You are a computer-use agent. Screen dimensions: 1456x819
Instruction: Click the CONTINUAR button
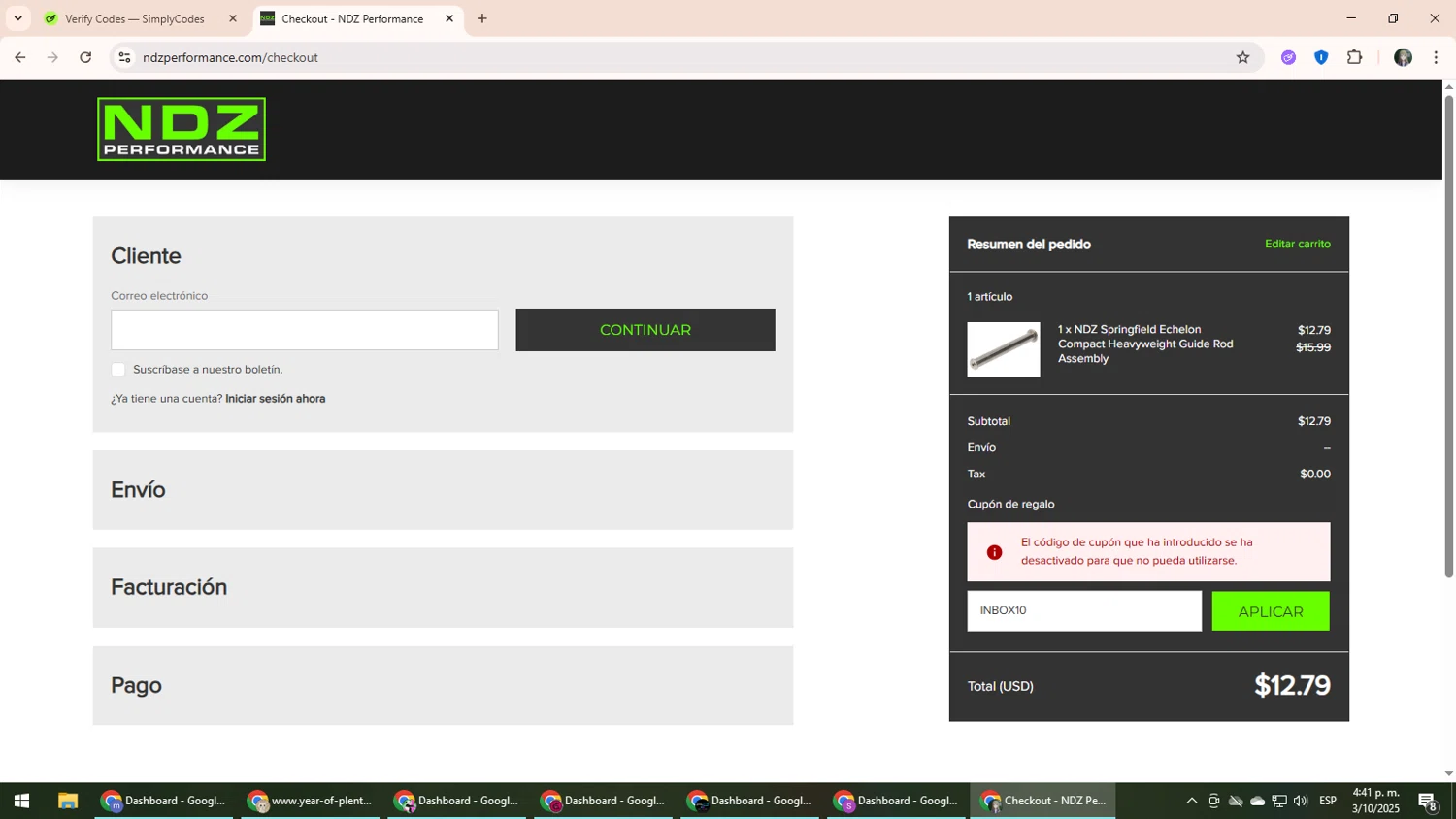[x=645, y=330]
